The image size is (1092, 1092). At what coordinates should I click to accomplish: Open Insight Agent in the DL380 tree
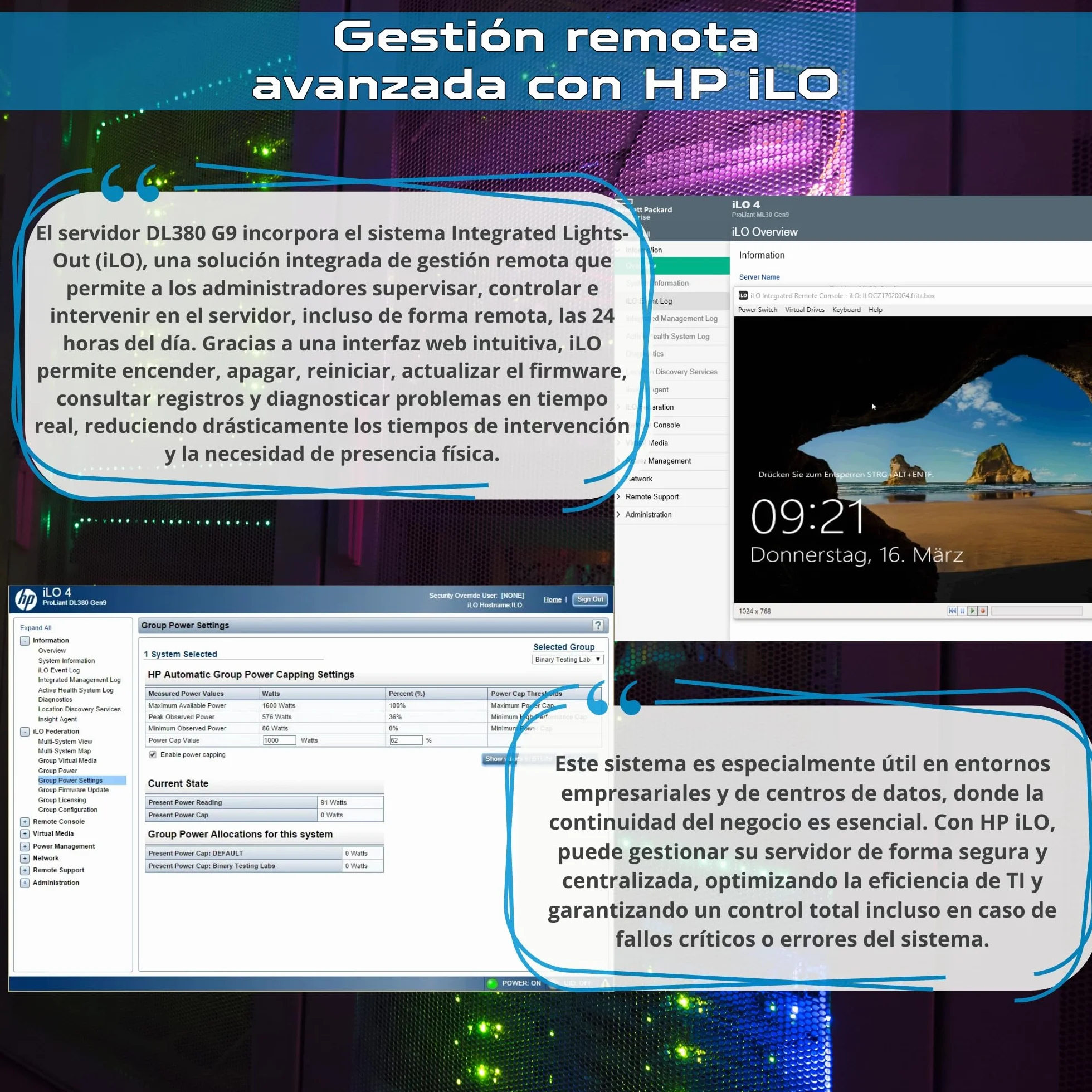coord(57,719)
